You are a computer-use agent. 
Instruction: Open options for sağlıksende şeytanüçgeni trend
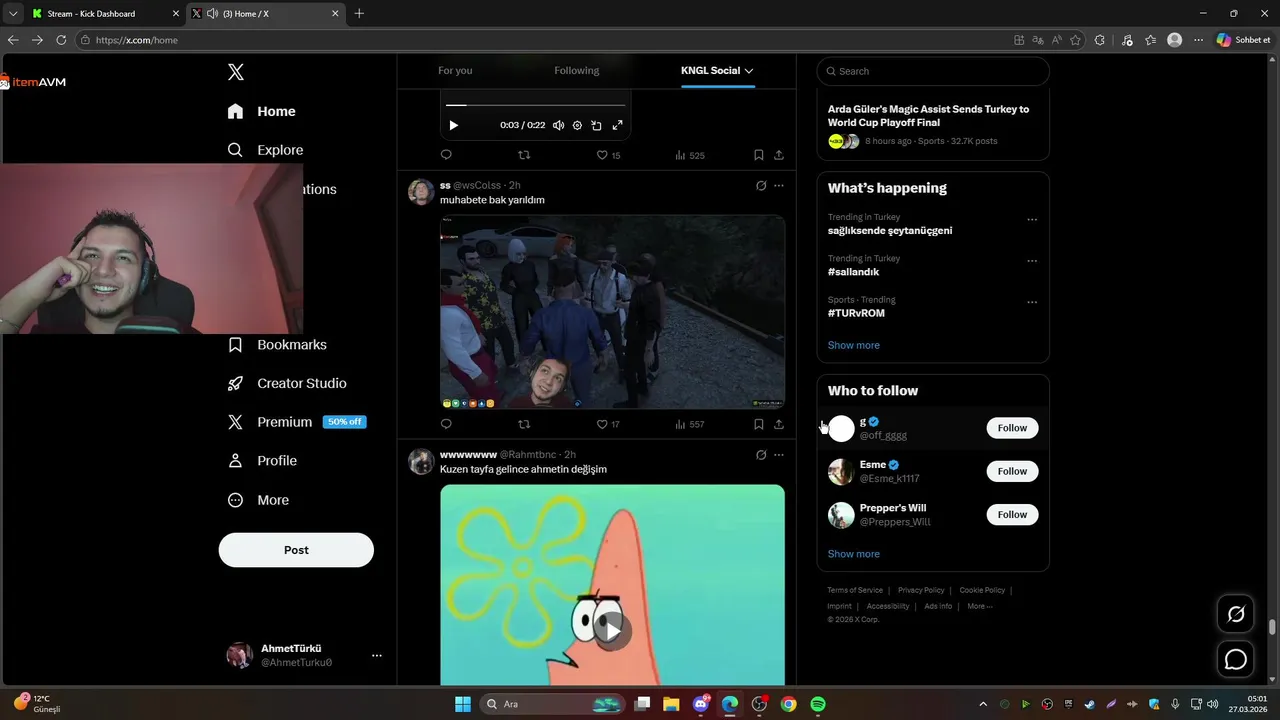[x=1032, y=220]
